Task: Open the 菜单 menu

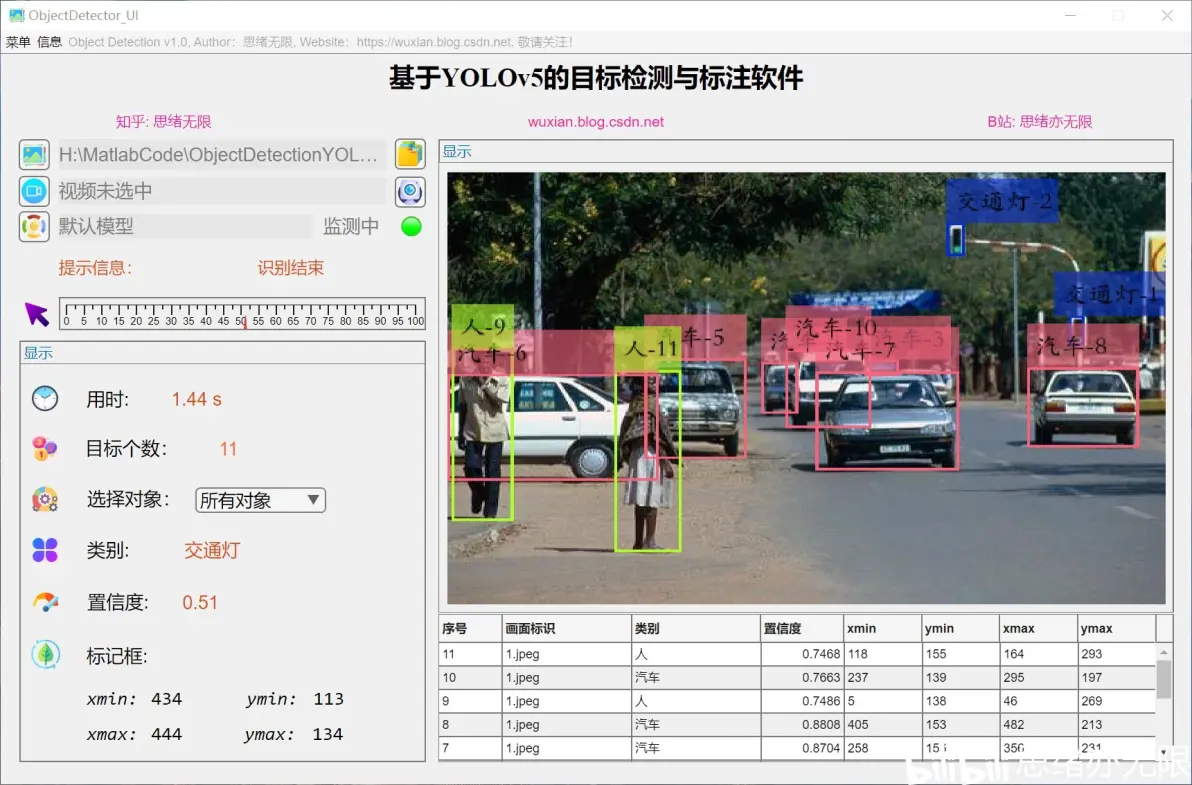Action: pos(18,42)
